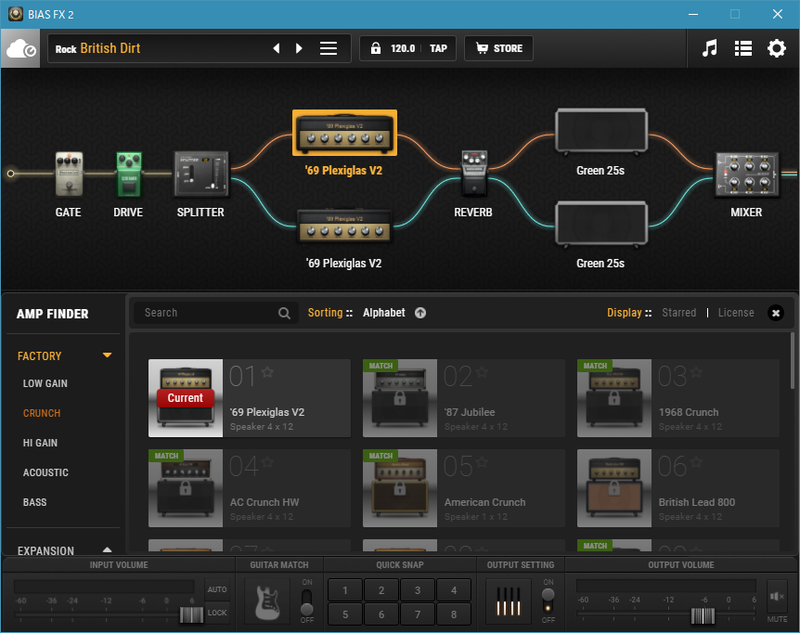Viewport: 800px width, 633px height.
Task: Star the 1968 Crunch amp
Action: (x=696, y=372)
